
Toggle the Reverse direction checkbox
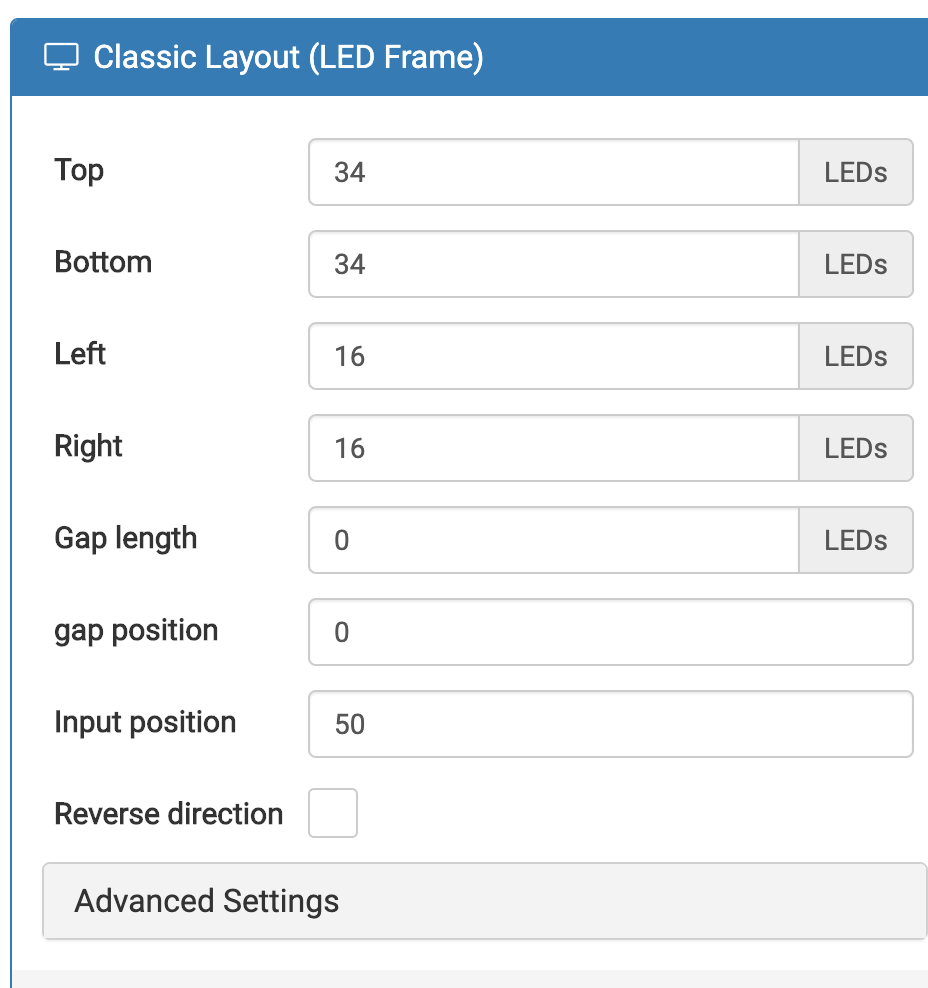click(333, 813)
